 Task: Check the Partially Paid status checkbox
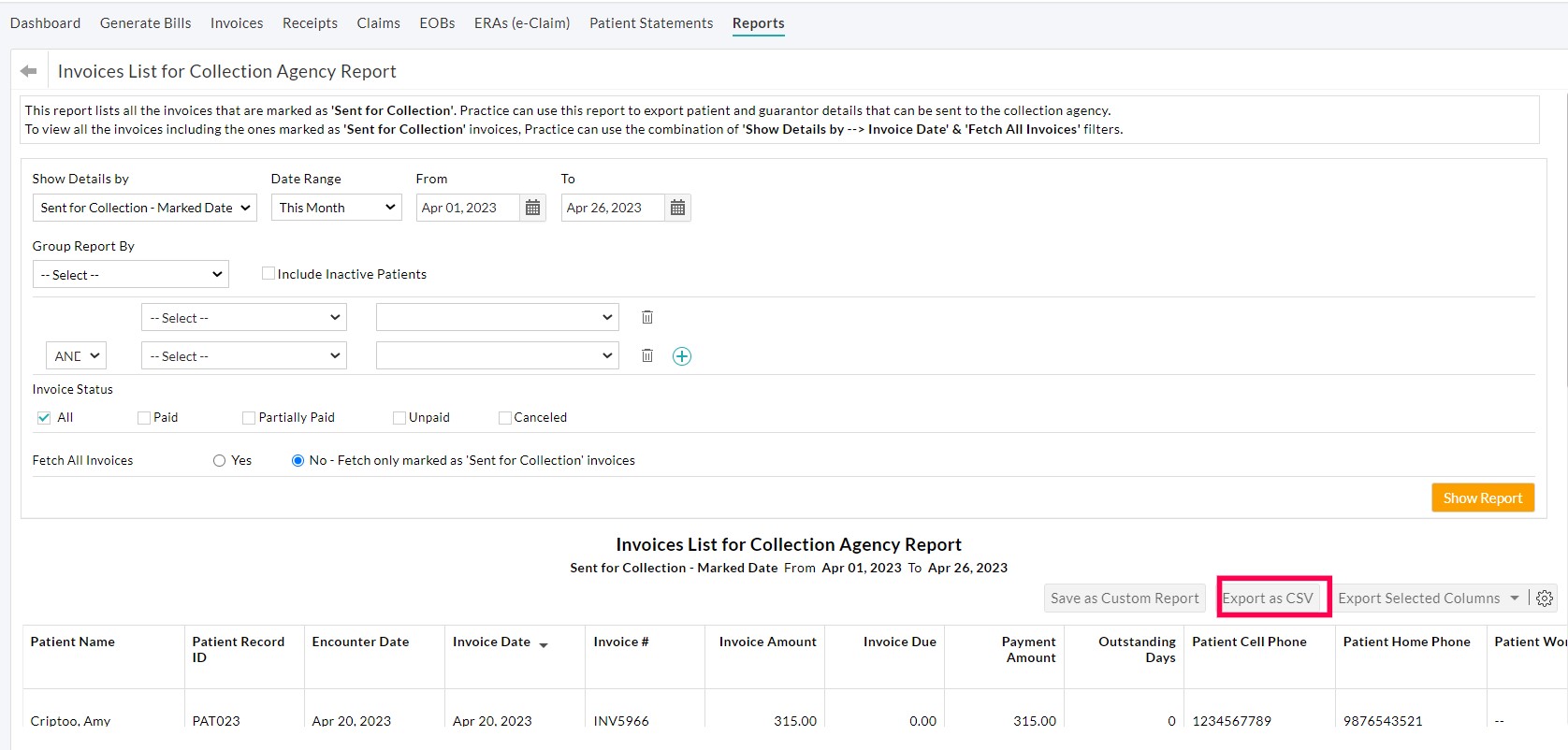(x=249, y=418)
